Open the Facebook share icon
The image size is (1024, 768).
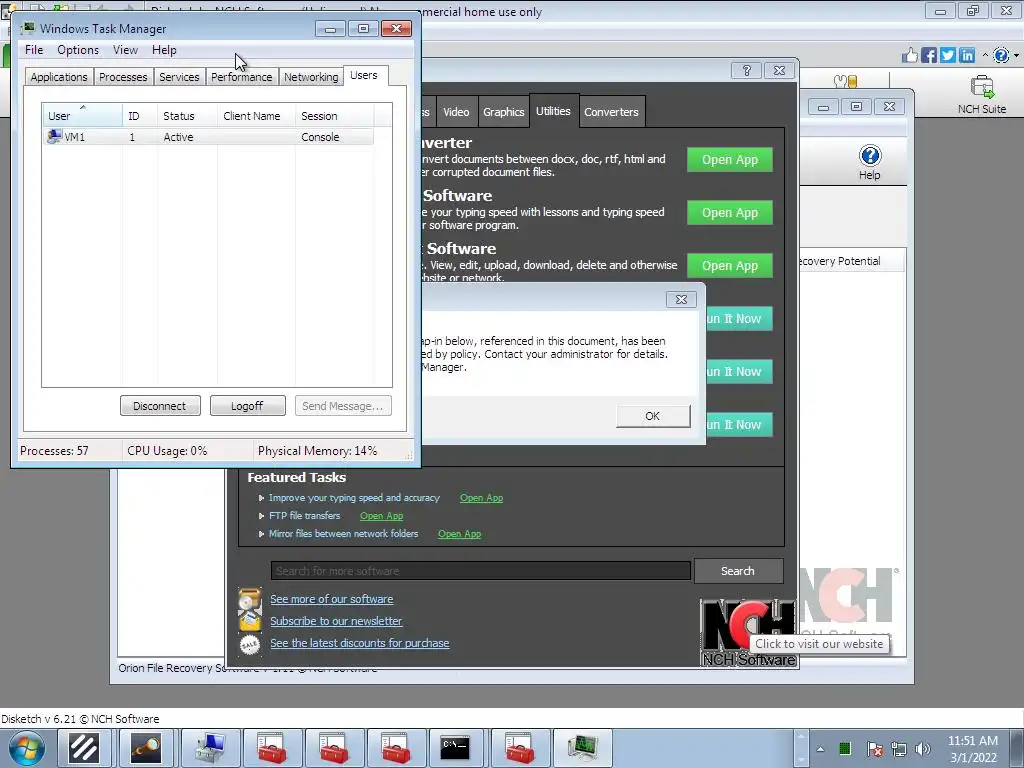point(929,56)
